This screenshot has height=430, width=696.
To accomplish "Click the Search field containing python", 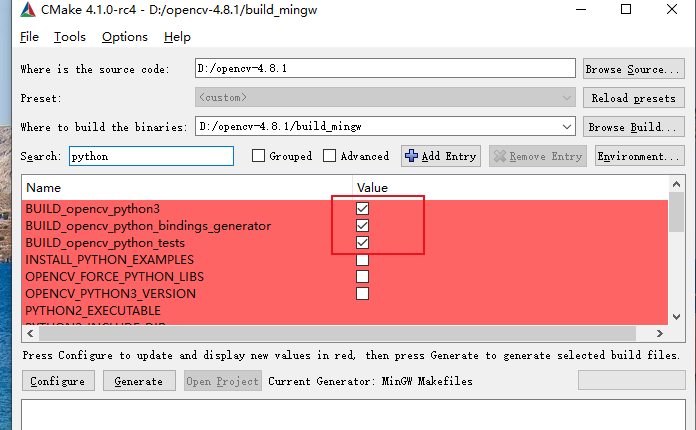I will (151, 156).
